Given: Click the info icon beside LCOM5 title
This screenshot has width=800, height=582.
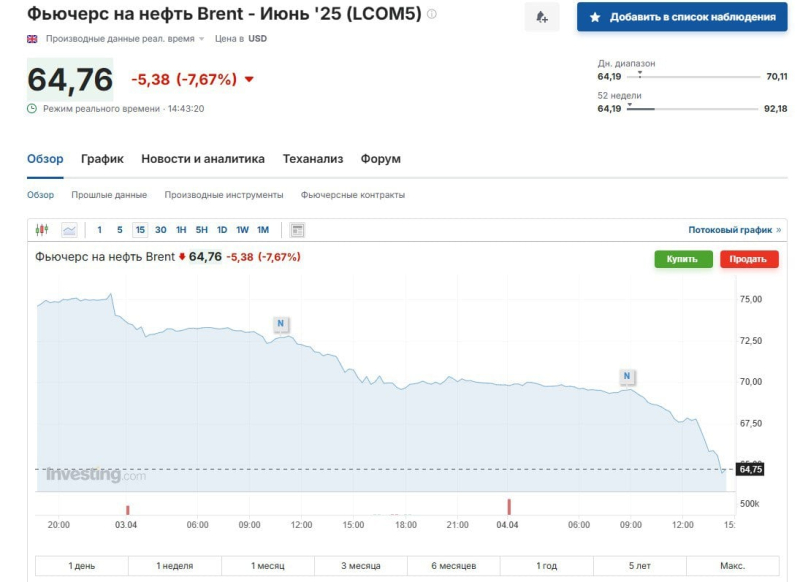Looking at the screenshot, I should click(x=432, y=14).
